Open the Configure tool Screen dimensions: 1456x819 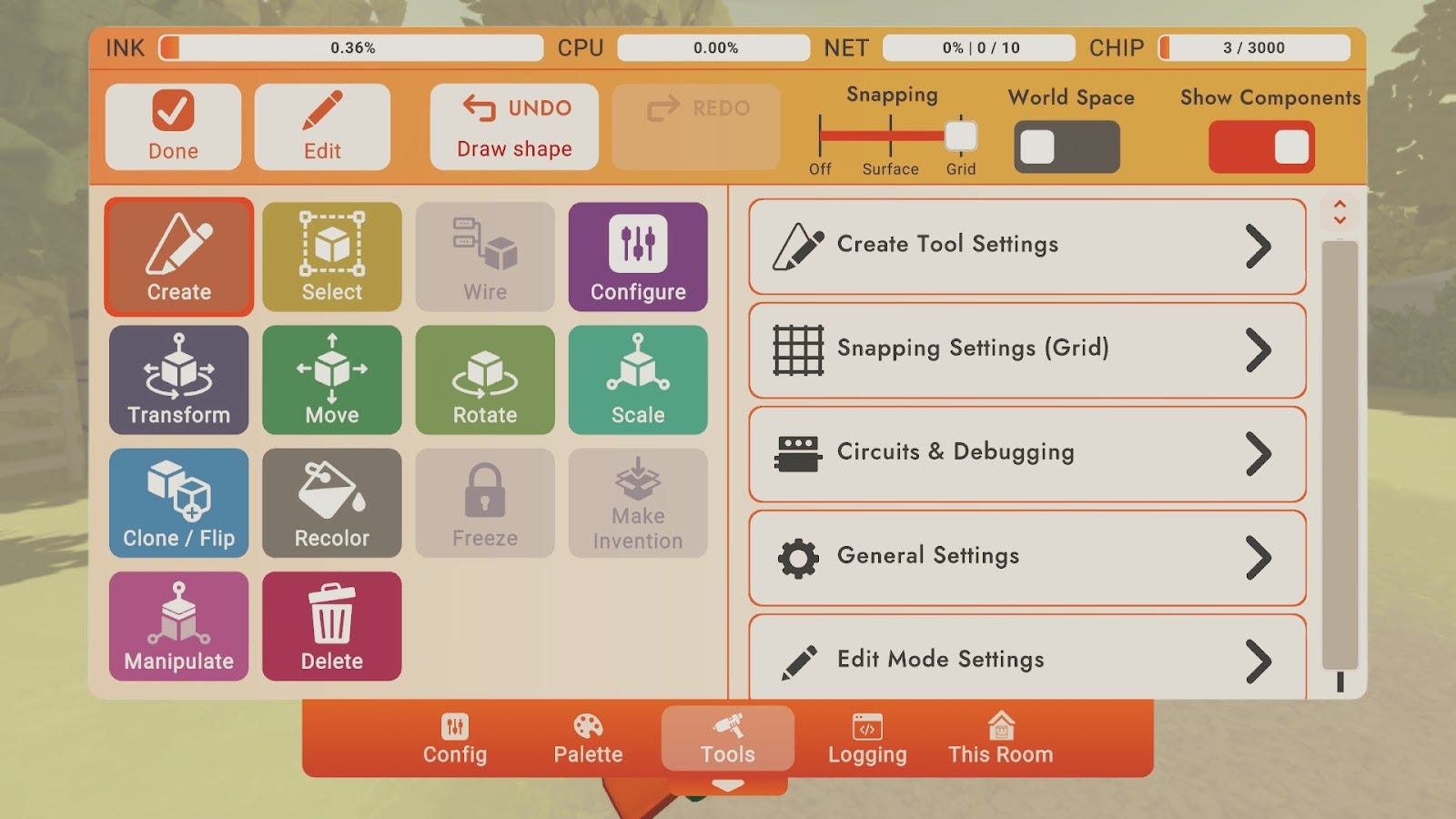tap(638, 257)
